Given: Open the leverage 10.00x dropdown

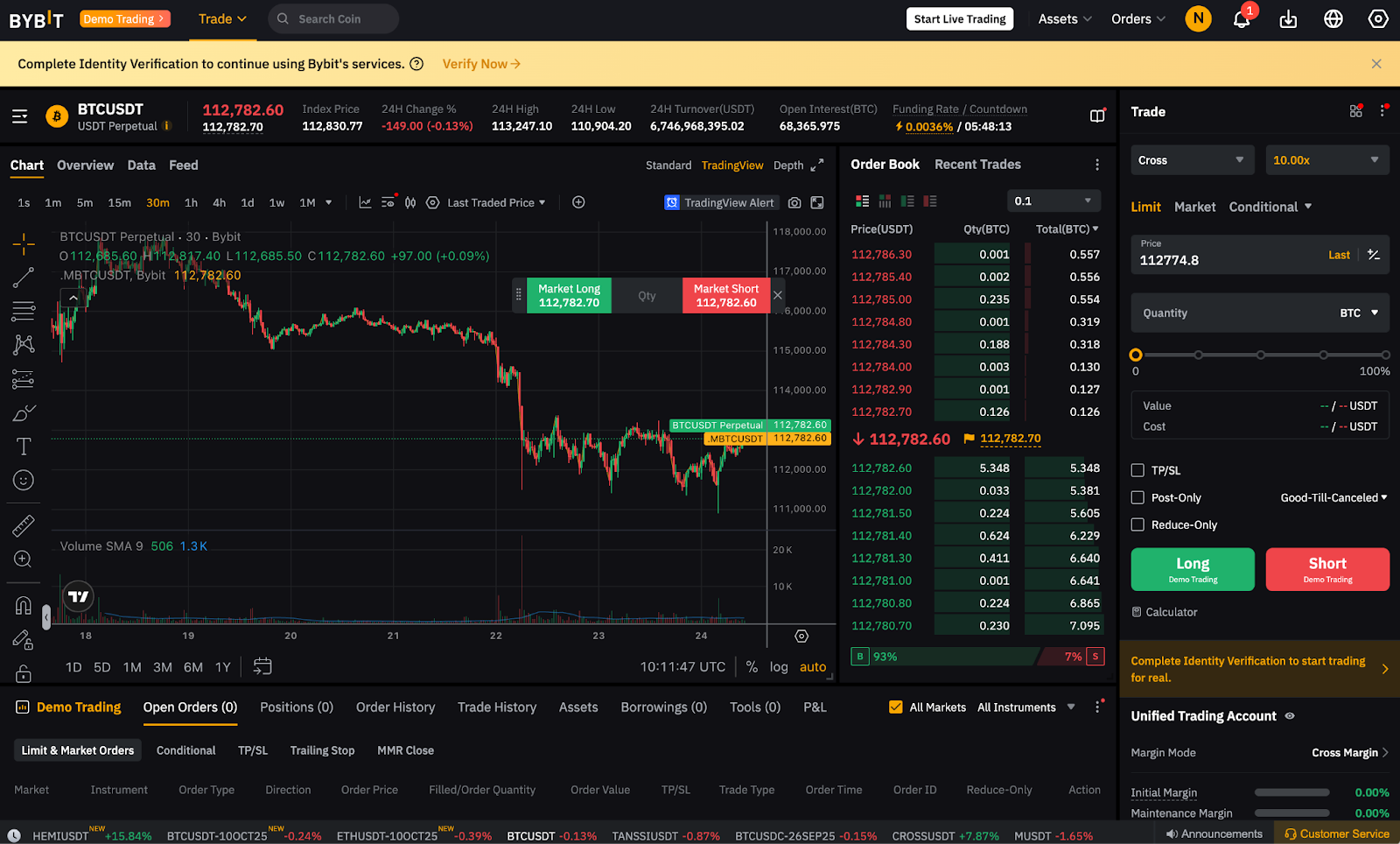Looking at the screenshot, I should (x=1326, y=159).
